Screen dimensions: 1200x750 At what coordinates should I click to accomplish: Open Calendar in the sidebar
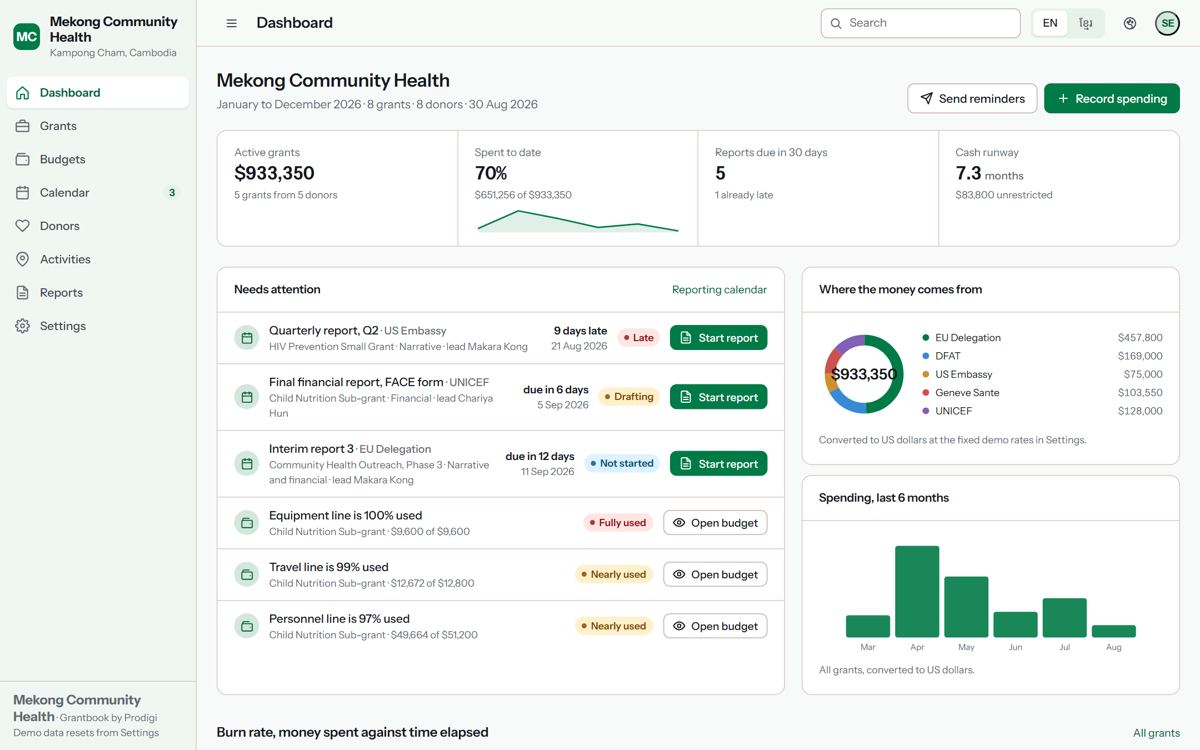tap(98, 193)
